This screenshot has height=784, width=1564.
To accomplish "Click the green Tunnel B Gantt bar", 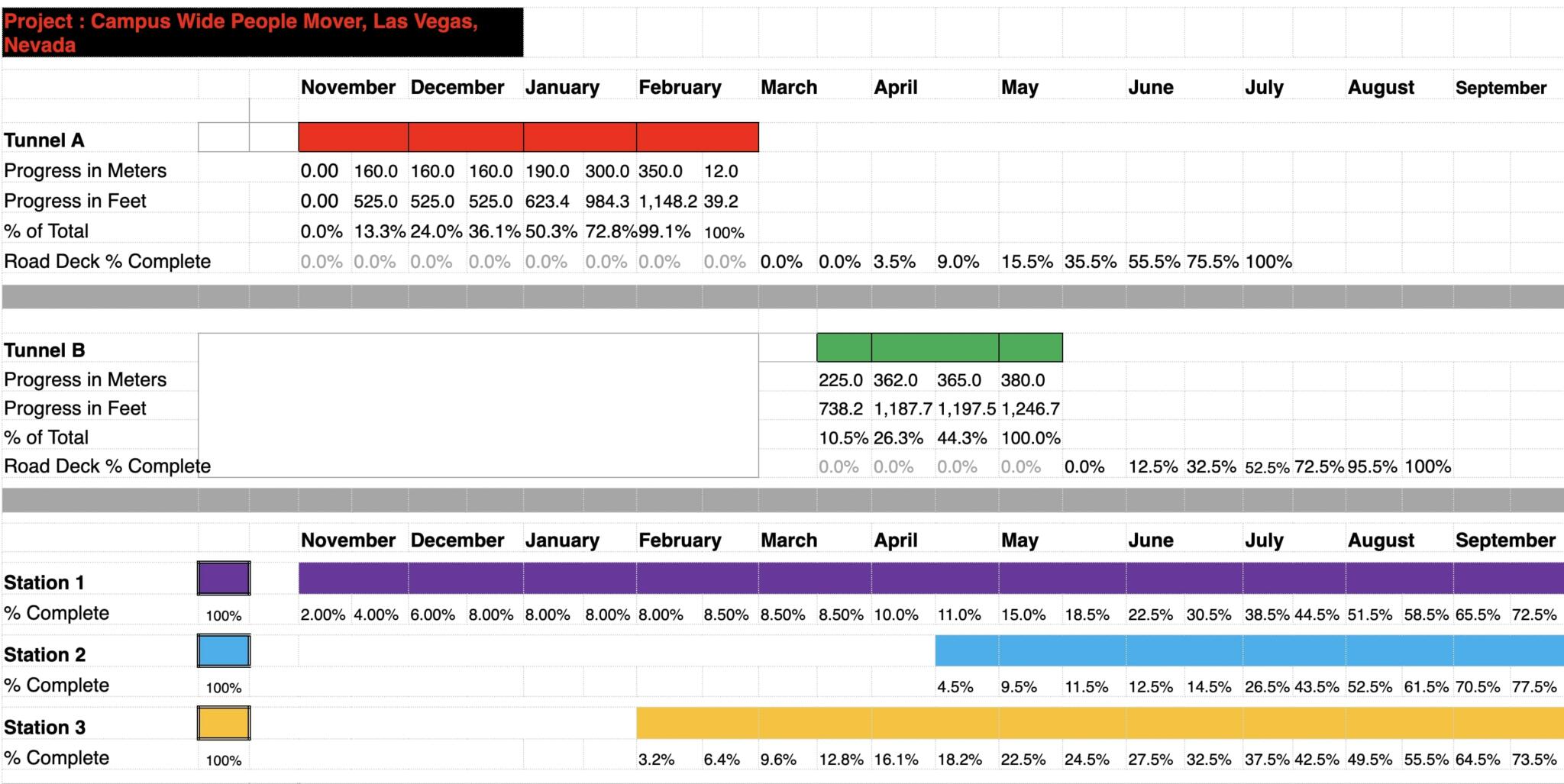I will click(939, 347).
